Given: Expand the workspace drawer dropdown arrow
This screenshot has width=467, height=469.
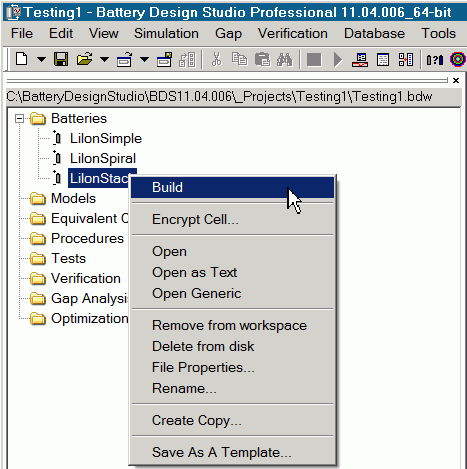Looking at the screenshot, I should coord(144,60).
